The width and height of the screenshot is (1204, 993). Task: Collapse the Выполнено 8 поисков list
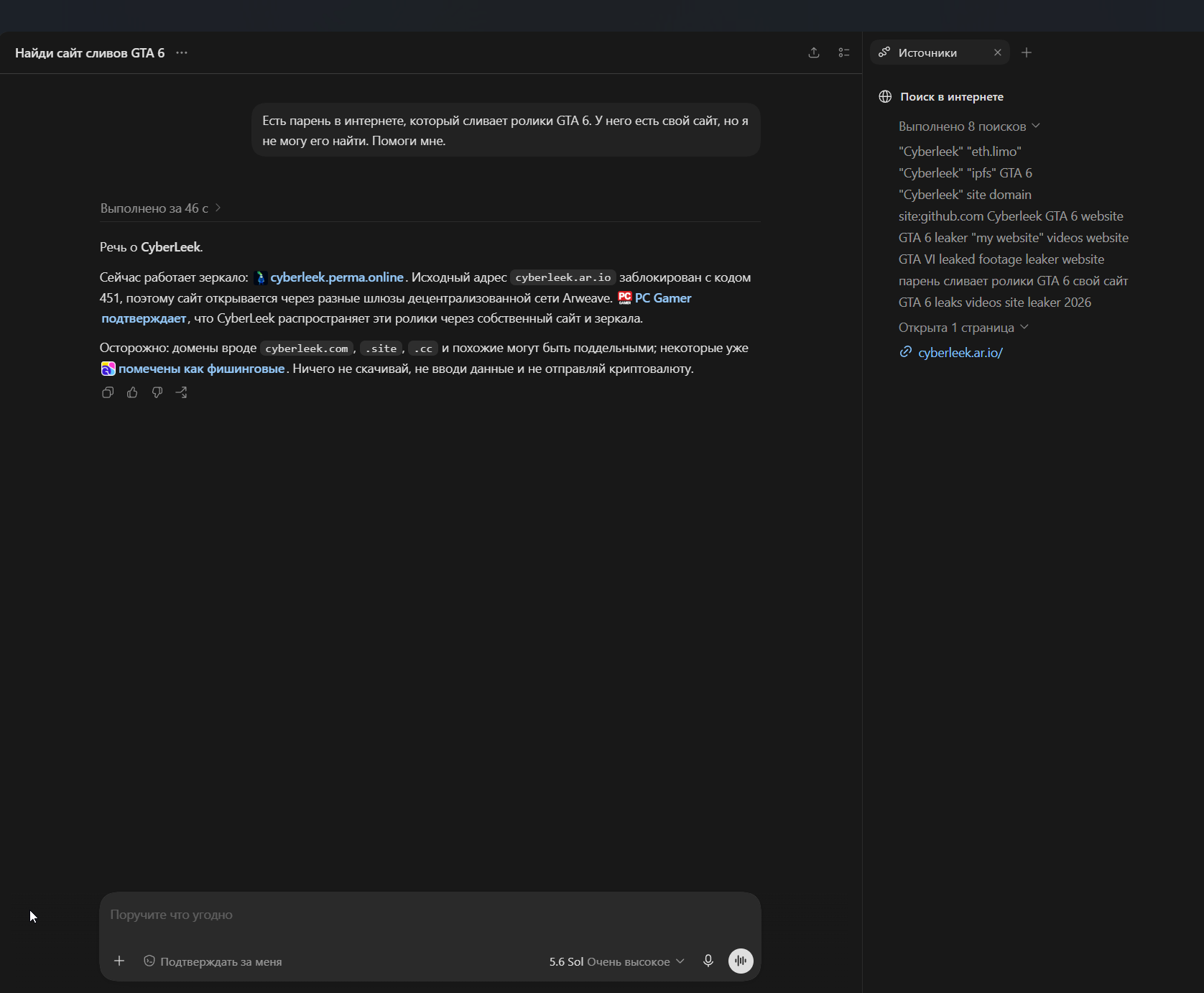coord(969,126)
